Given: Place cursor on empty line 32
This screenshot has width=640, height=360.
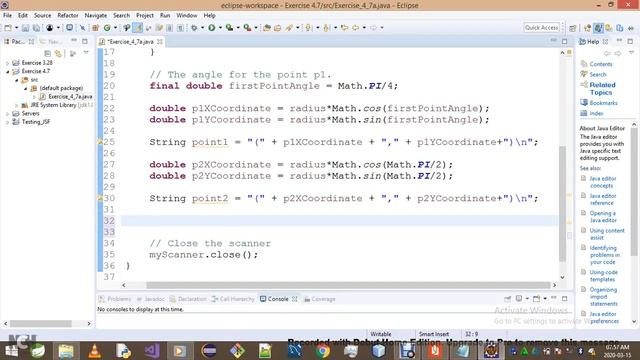Looking at the screenshot, I should 339,221.
